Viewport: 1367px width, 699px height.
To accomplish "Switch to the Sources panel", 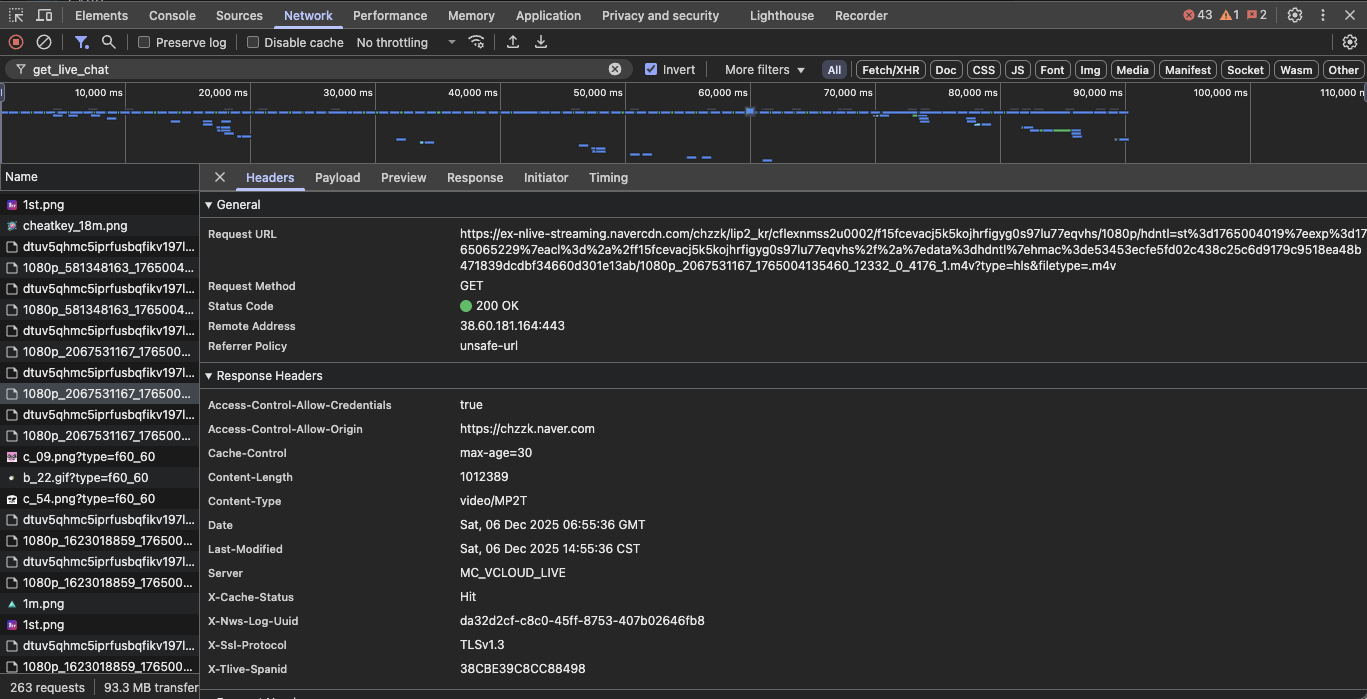I will tap(239, 15).
